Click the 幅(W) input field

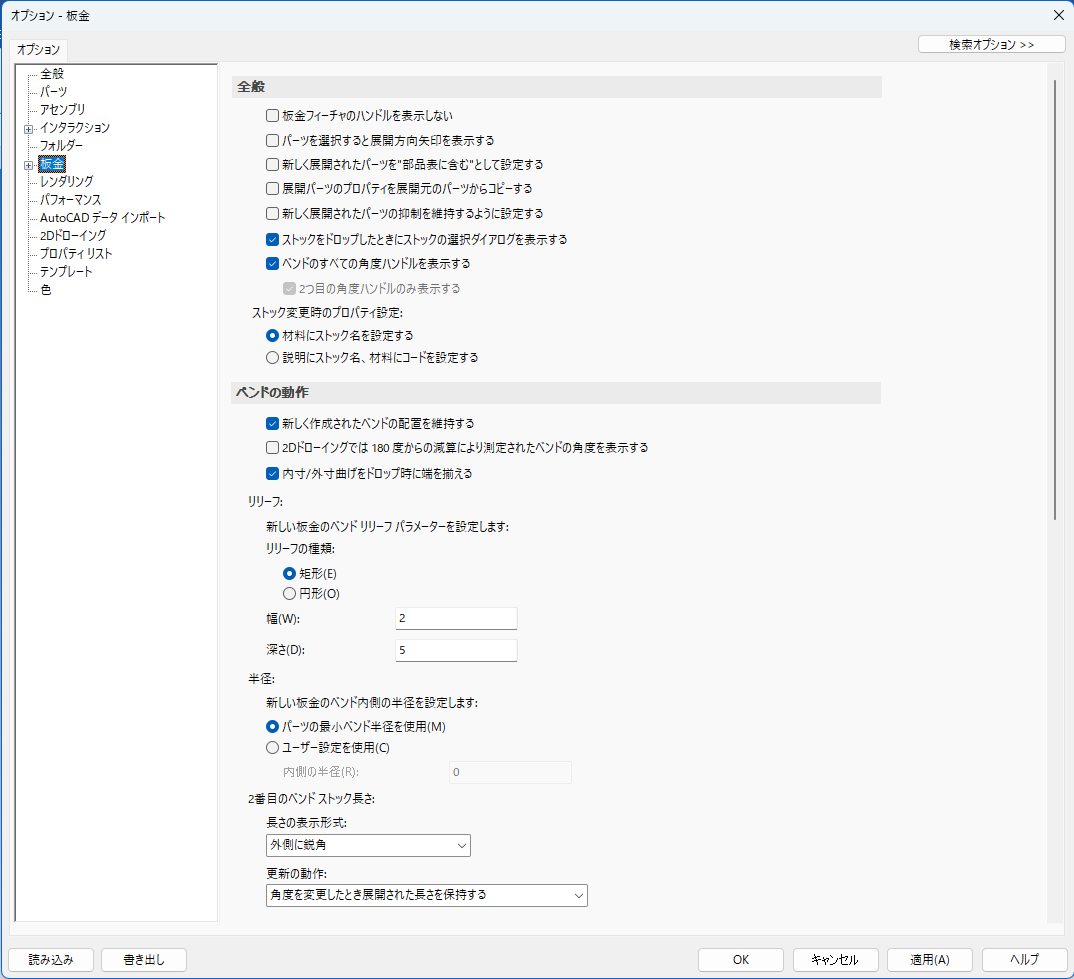[x=456, y=619]
